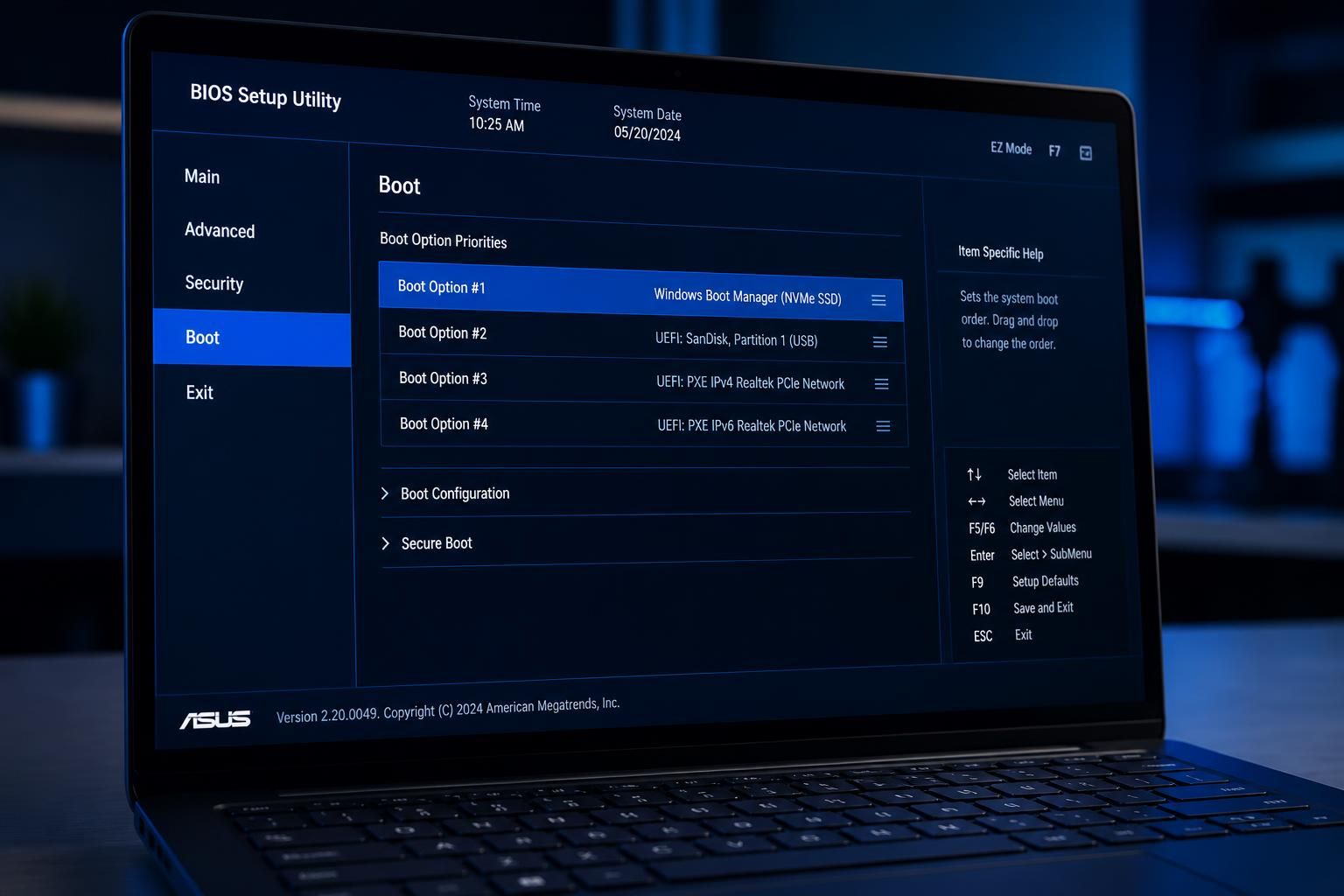Click the Version 2.20.0049 copyright text

coord(448,710)
